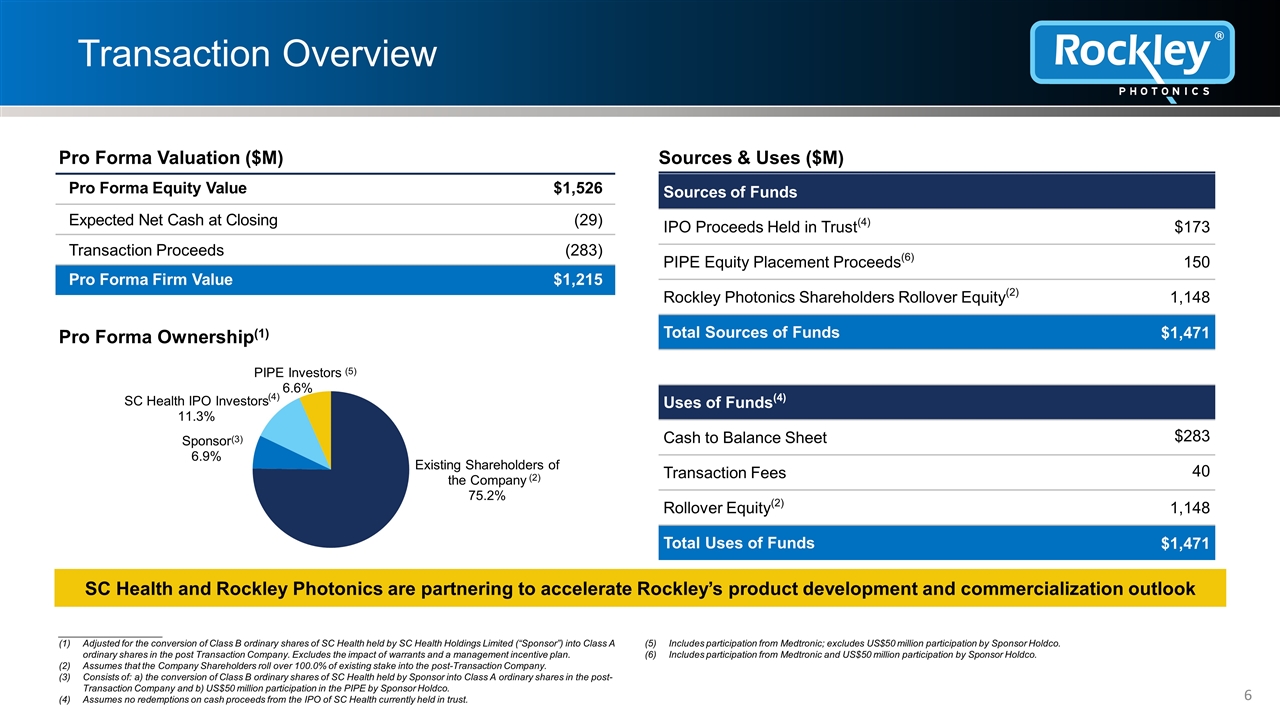Viewport: 1280px width, 720px height.
Task: Select 'PIPE Equity Placement Proceeds' row label
Action: [789, 262]
